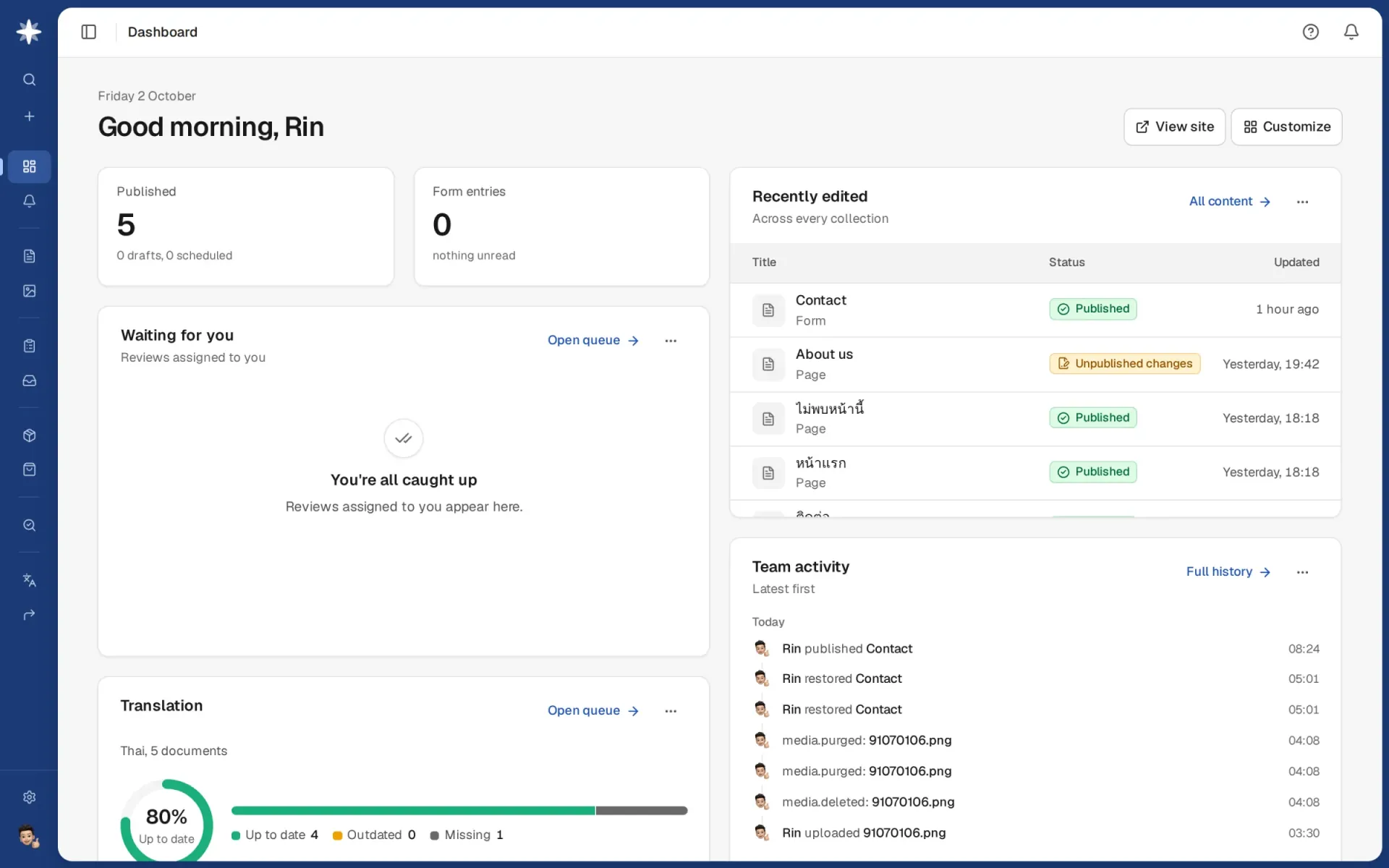1389x868 pixels.
Task: Click the user avatar in sidebar
Action: tap(29, 837)
